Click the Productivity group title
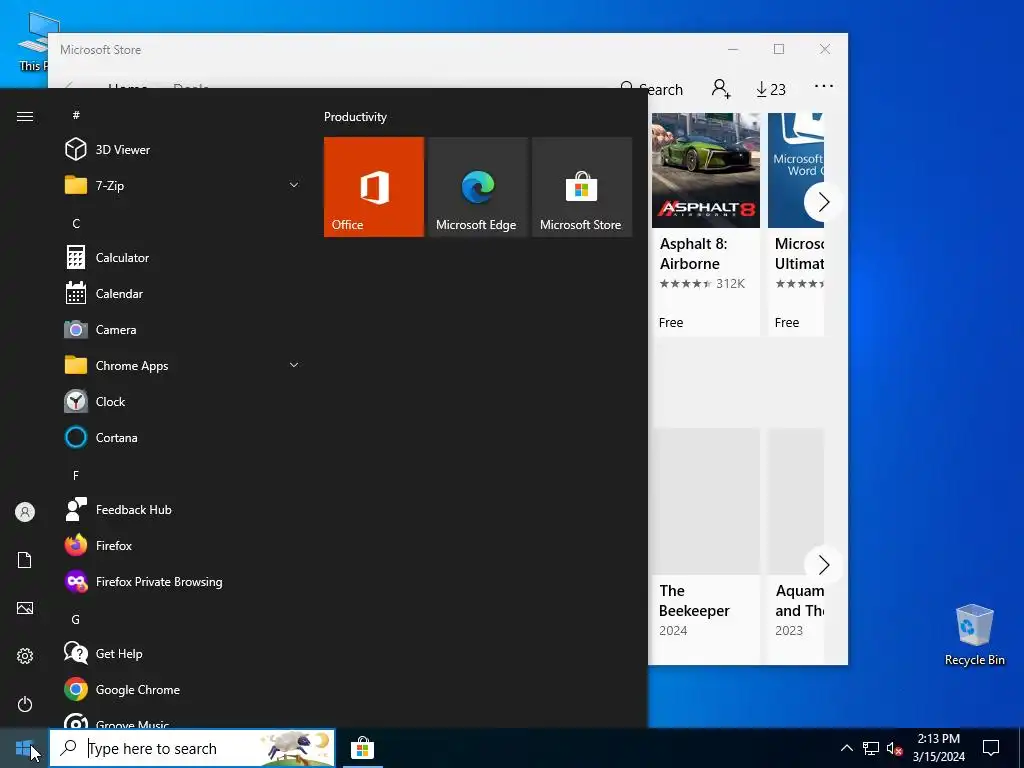The image size is (1024, 768). tap(355, 117)
